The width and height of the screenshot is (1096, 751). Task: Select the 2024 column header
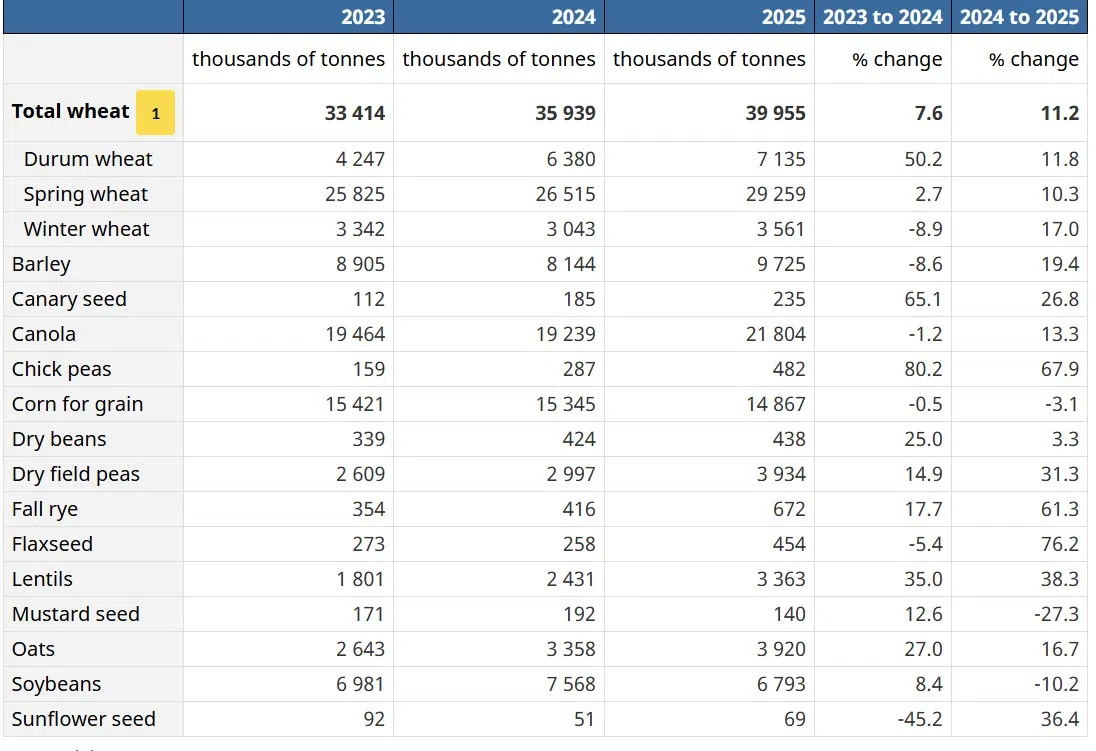(573, 17)
